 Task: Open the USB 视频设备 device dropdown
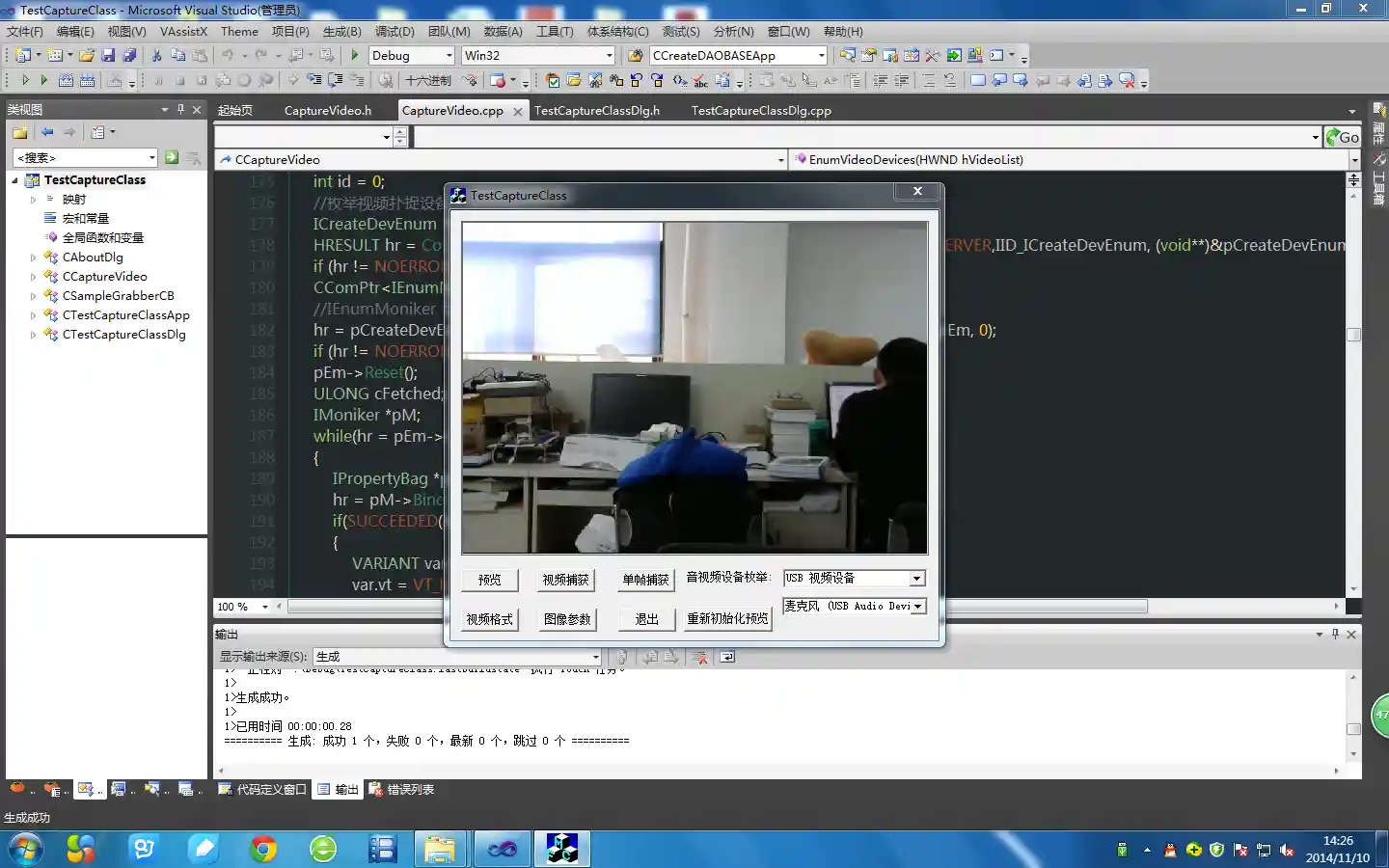pyautogui.click(x=916, y=579)
